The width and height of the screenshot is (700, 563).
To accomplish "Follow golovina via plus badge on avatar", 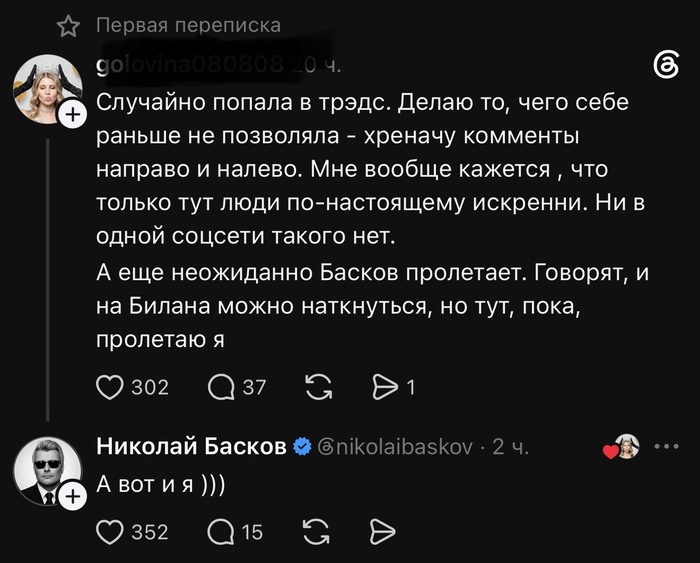I will pyautogui.click(x=73, y=115).
